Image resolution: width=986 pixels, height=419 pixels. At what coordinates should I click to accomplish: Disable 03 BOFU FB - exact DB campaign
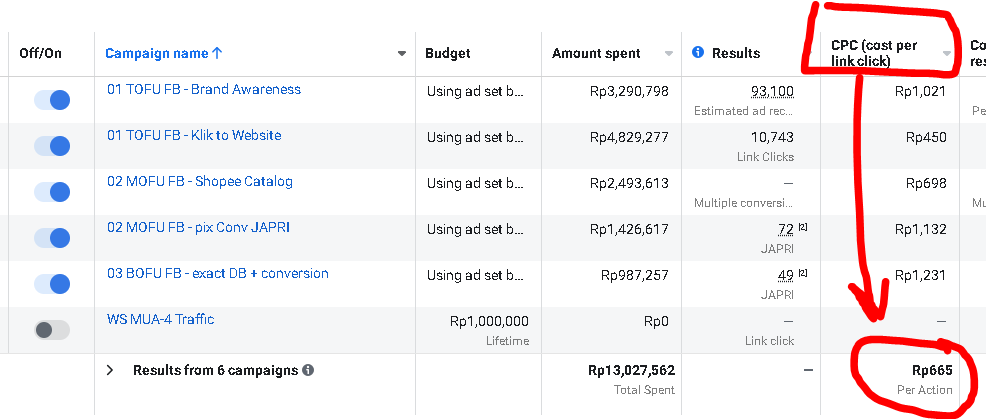click(52, 284)
